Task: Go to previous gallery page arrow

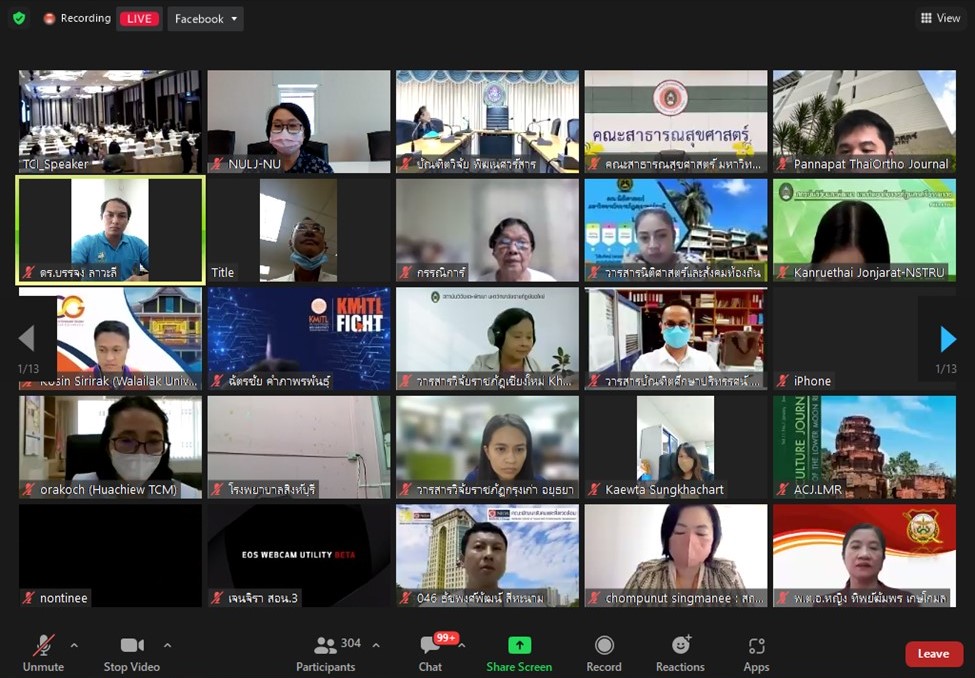Action: point(27,339)
